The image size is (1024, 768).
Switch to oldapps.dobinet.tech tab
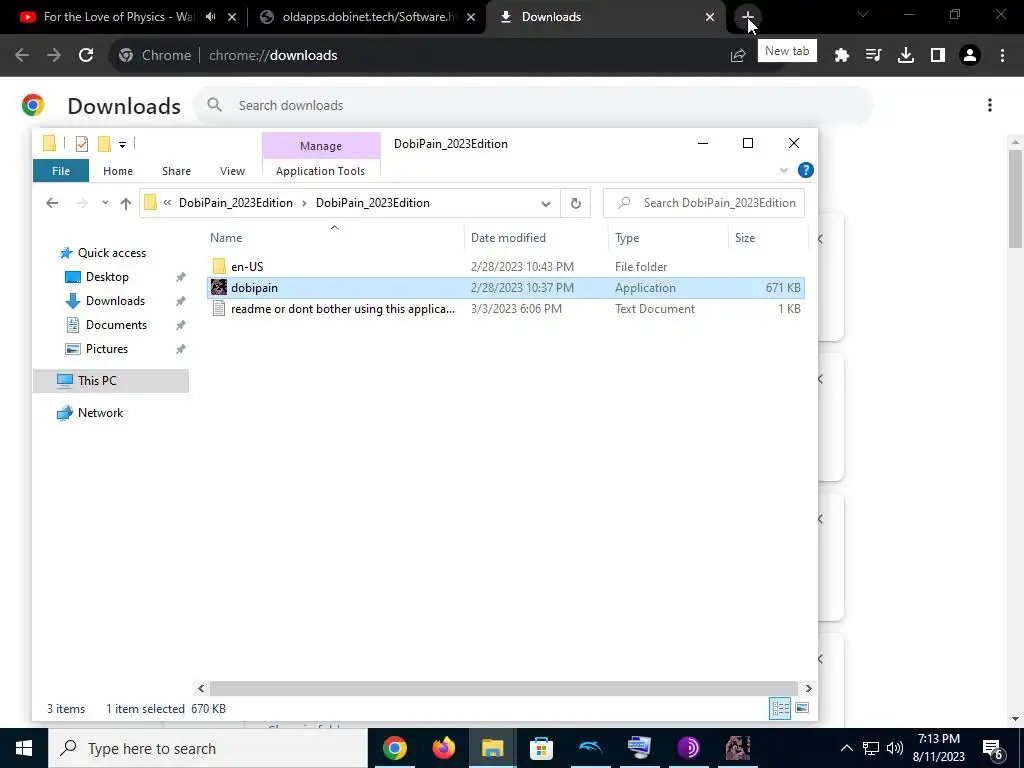click(x=369, y=17)
